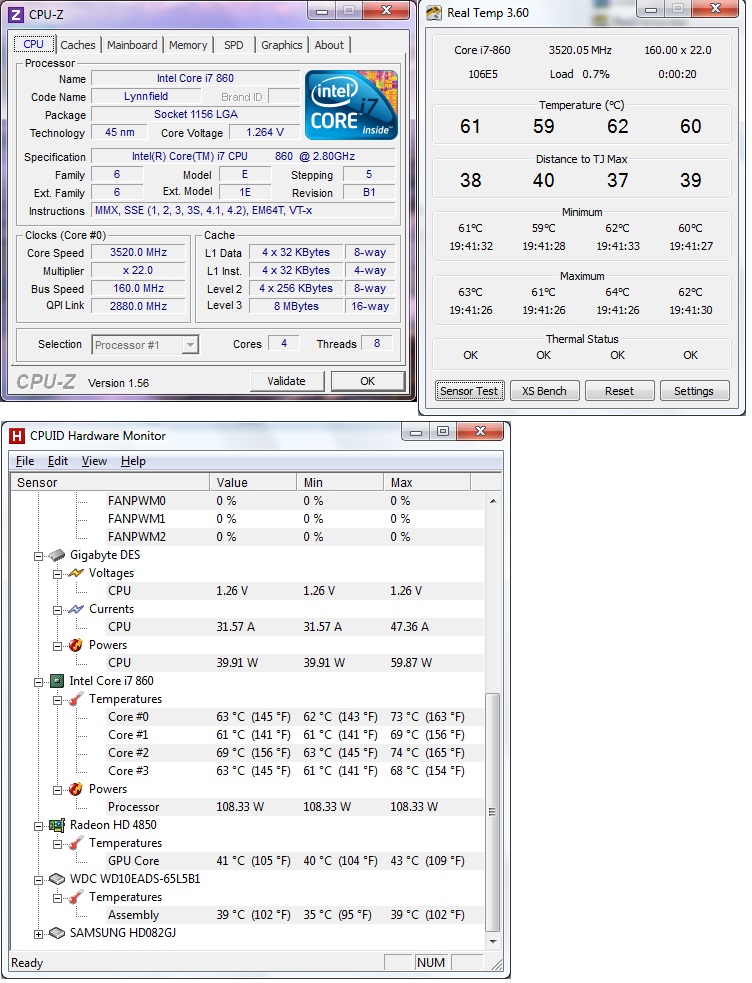Click the Currents wave icon
The image size is (752, 983).
pyautogui.click(x=76, y=609)
